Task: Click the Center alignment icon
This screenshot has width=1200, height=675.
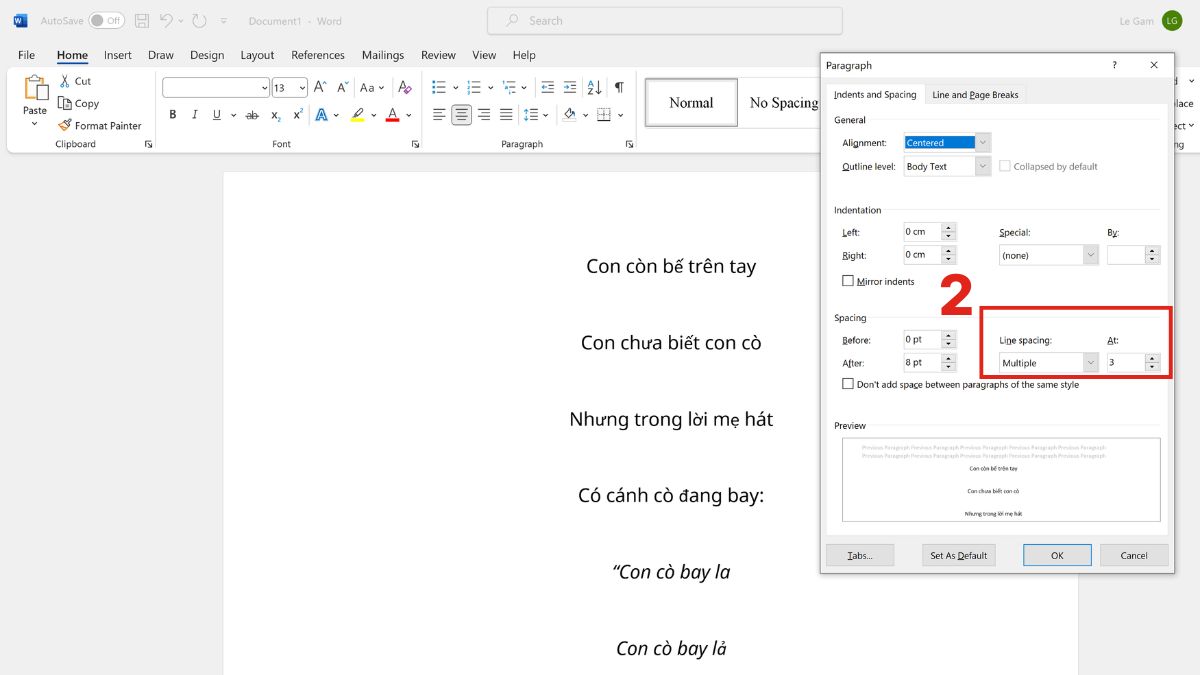Action: click(461, 115)
